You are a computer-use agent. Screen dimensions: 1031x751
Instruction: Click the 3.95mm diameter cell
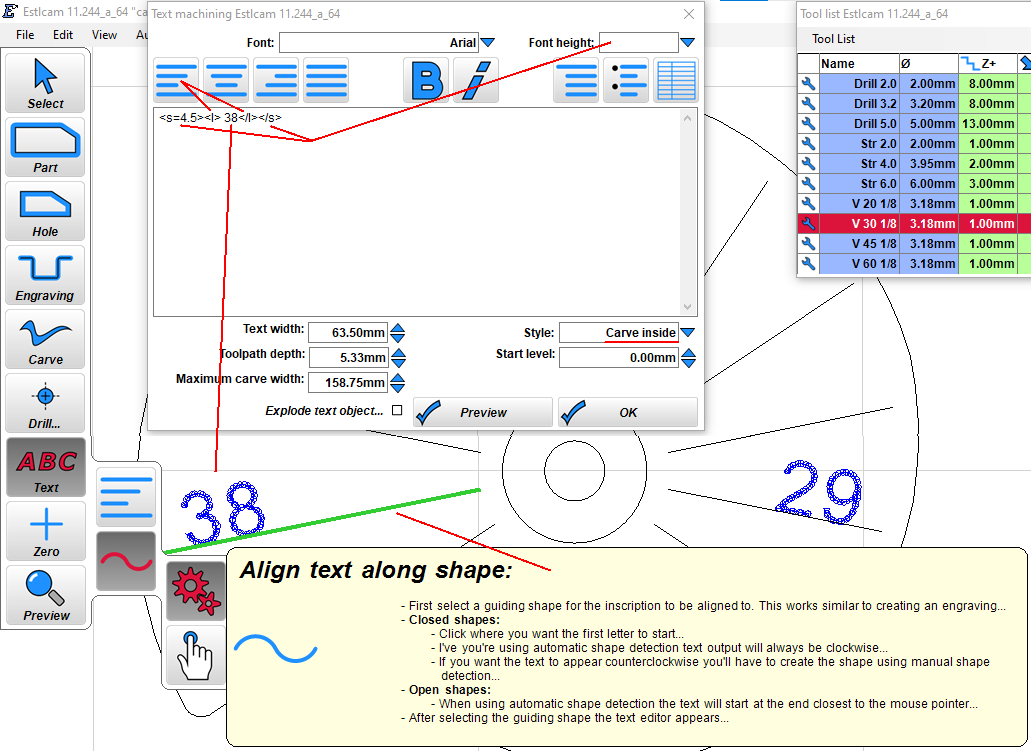tap(928, 164)
